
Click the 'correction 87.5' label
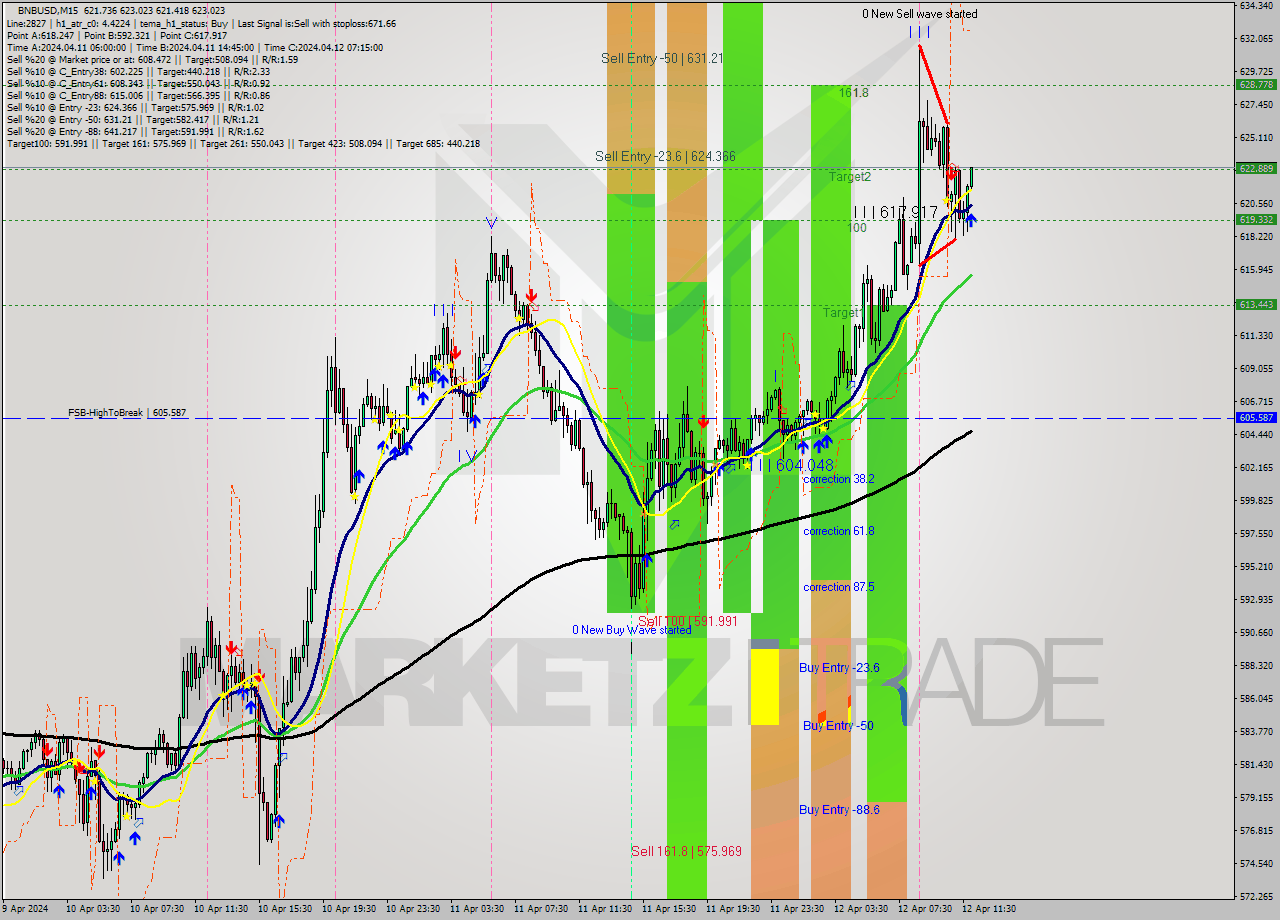(838, 587)
